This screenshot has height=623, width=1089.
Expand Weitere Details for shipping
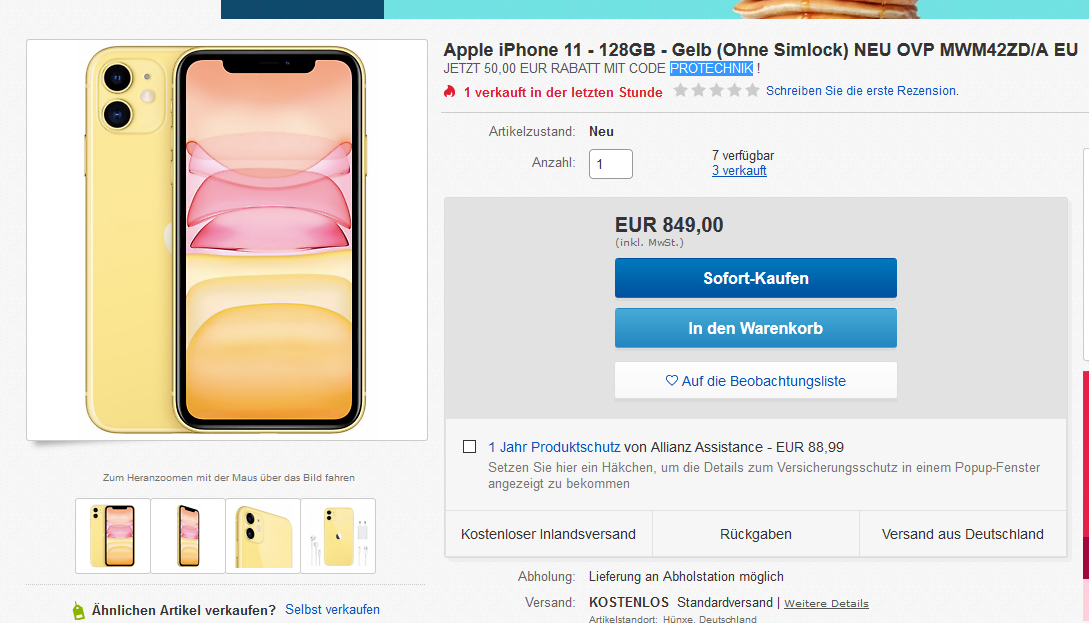coord(826,604)
